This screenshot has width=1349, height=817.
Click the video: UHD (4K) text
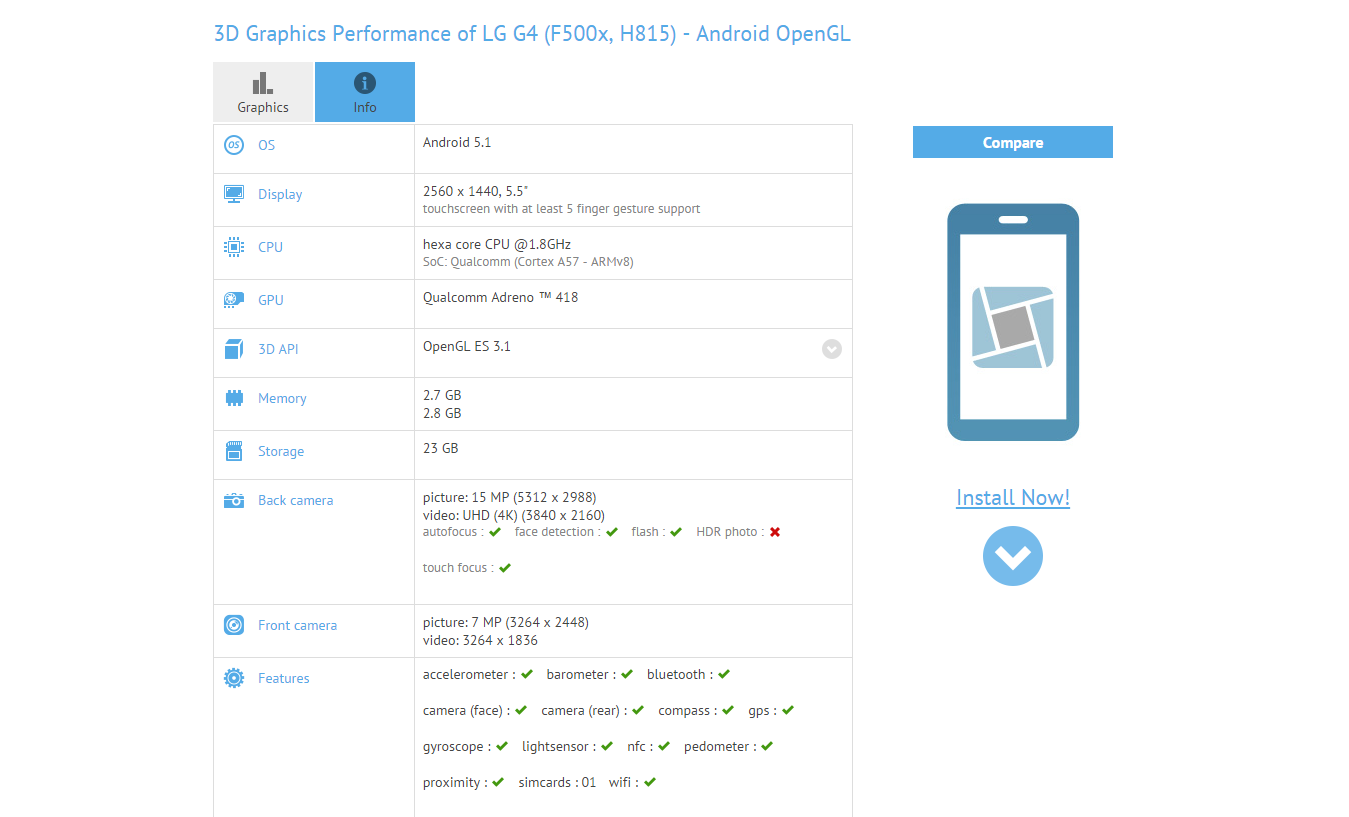514,515
